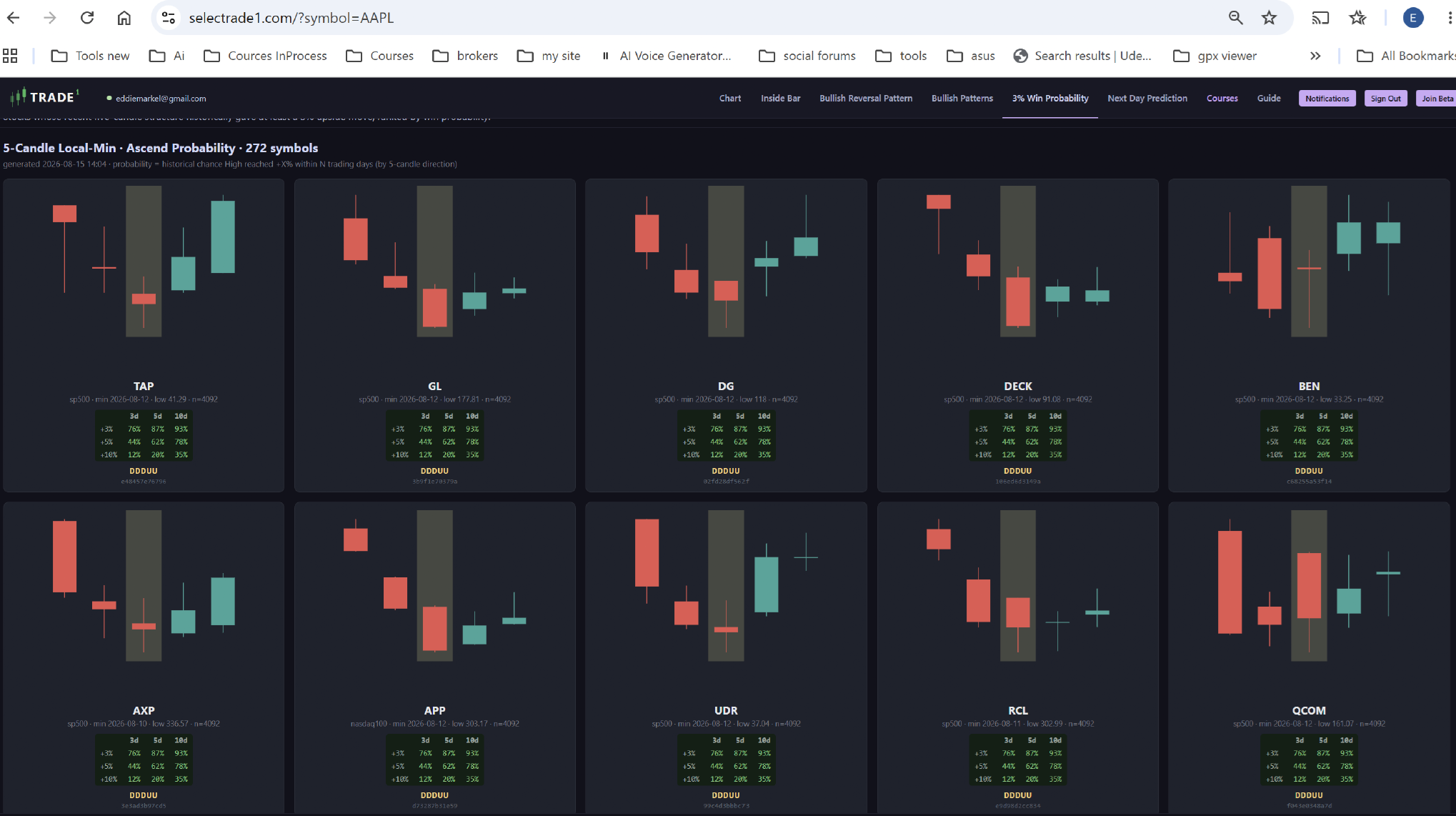
Task: Open the apps grid shortcut
Action: [10, 56]
